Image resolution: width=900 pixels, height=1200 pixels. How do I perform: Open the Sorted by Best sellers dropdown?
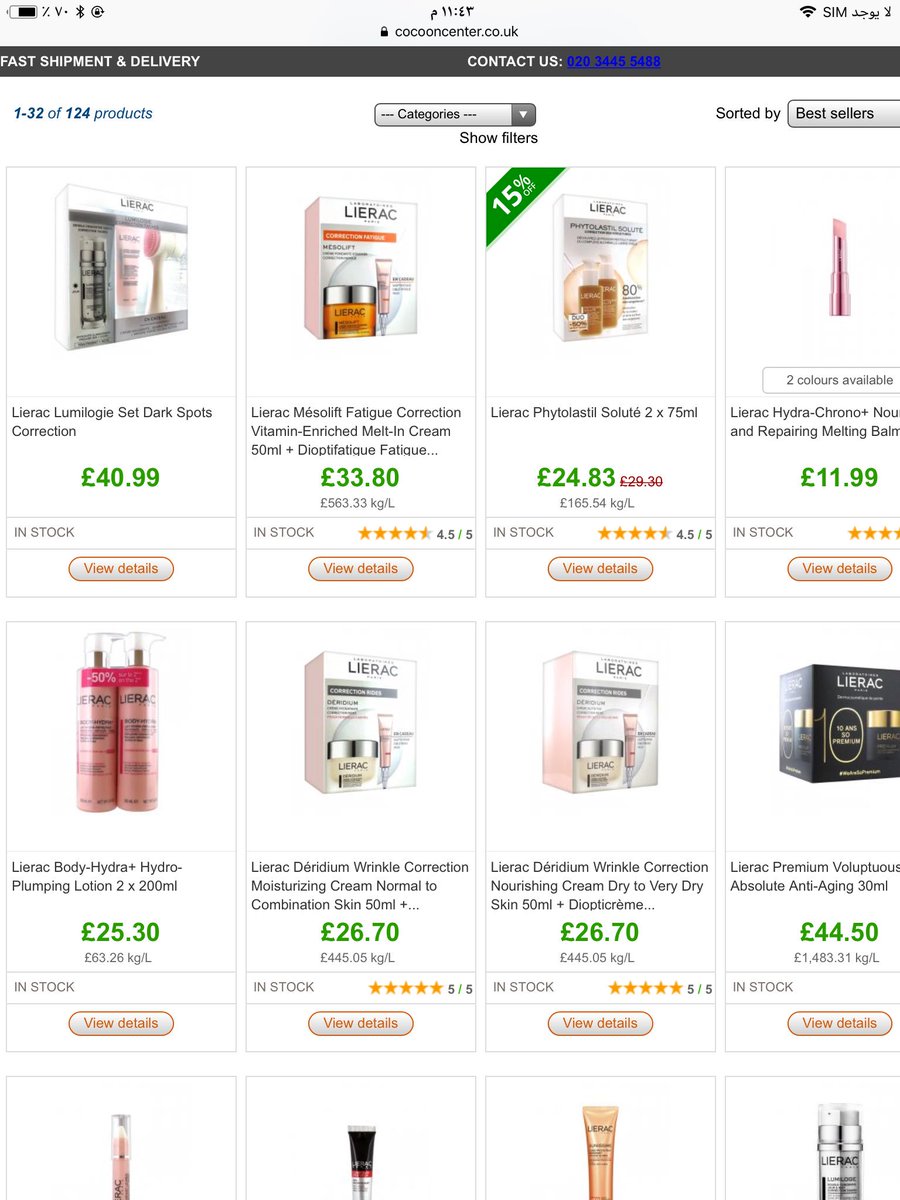[843, 113]
